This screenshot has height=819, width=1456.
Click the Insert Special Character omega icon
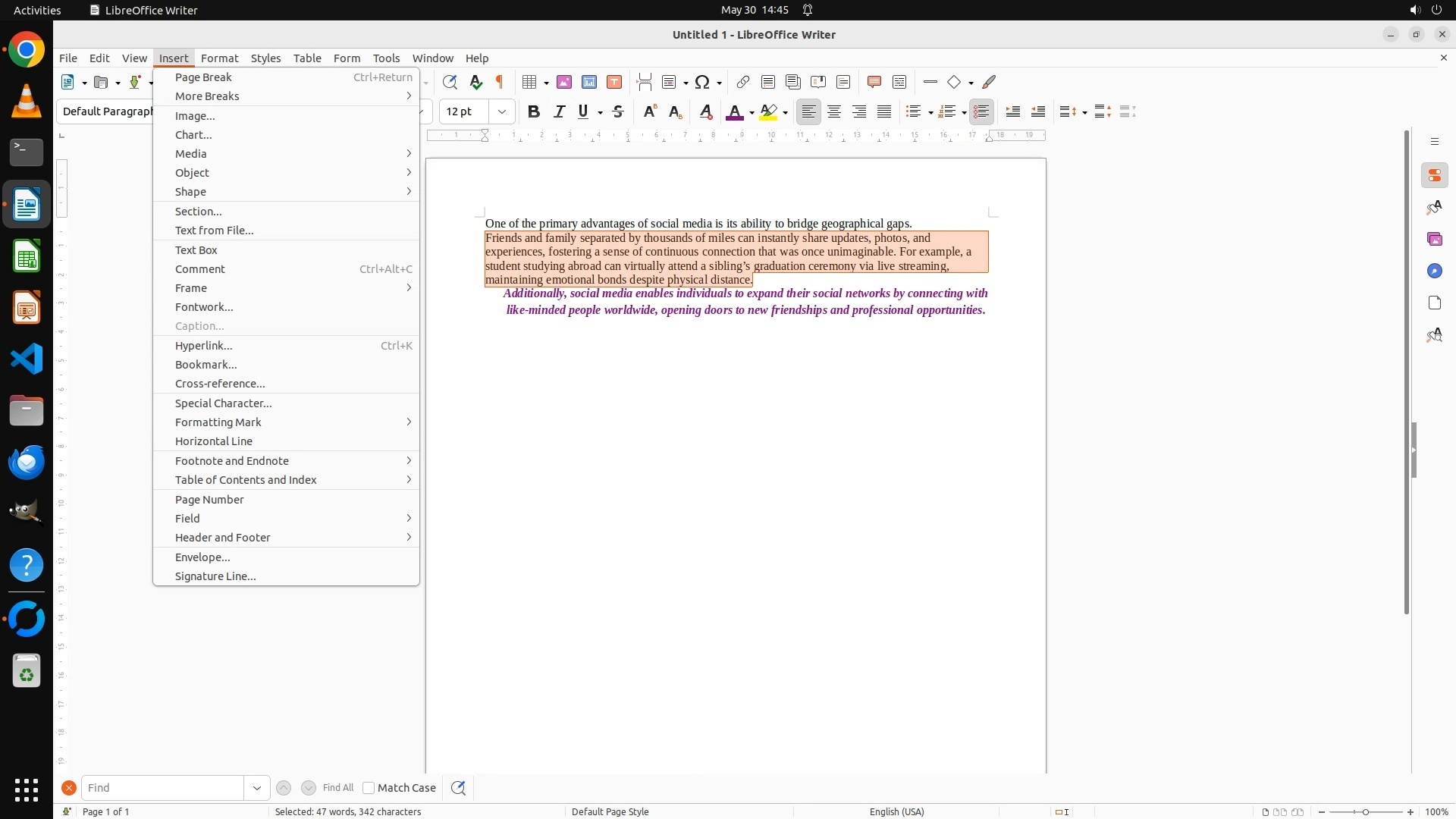pyautogui.click(x=702, y=82)
